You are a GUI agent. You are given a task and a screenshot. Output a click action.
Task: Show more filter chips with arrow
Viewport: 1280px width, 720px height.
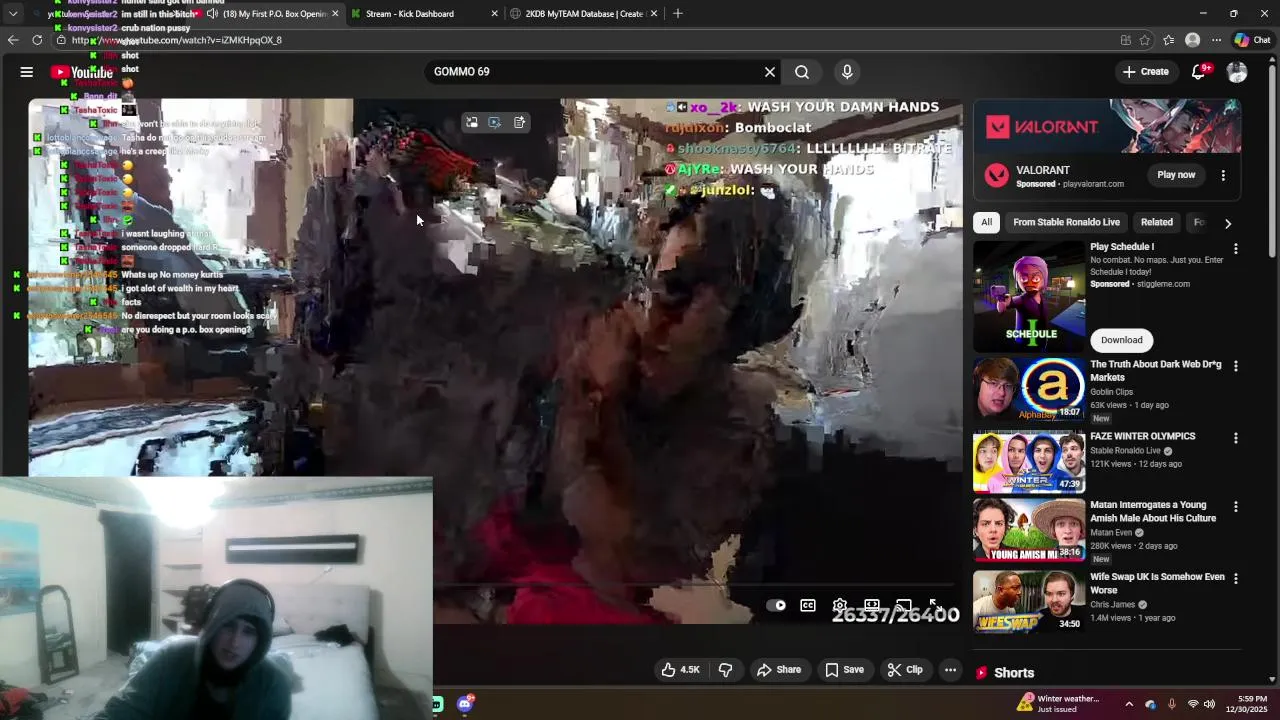pyautogui.click(x=1228, y=223)
